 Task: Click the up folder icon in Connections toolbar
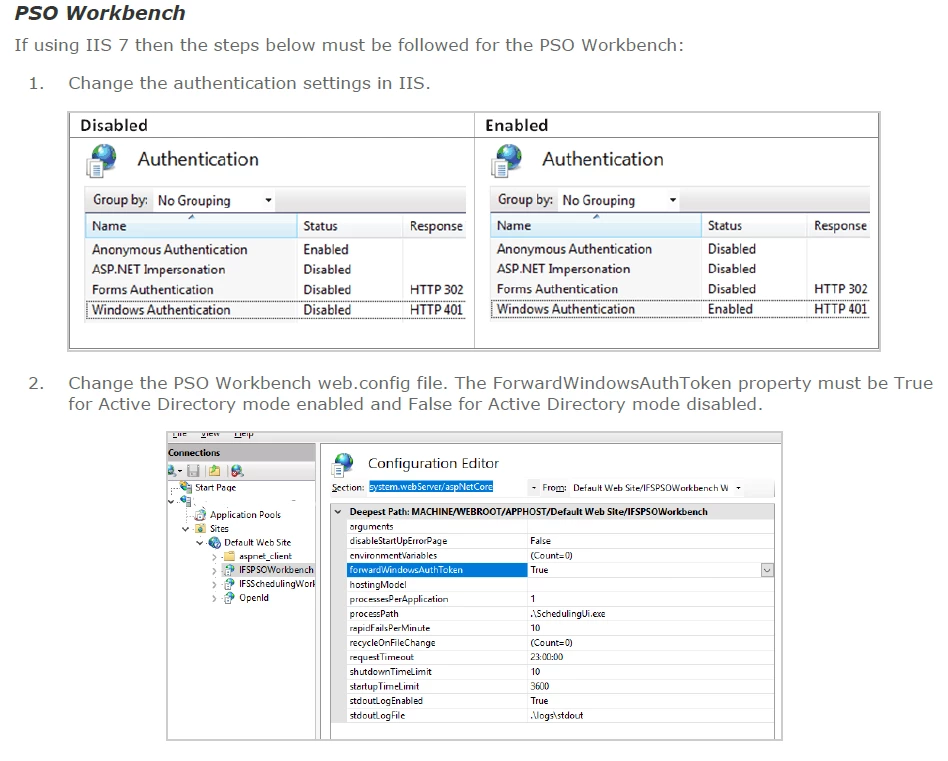tap(215, 470)
